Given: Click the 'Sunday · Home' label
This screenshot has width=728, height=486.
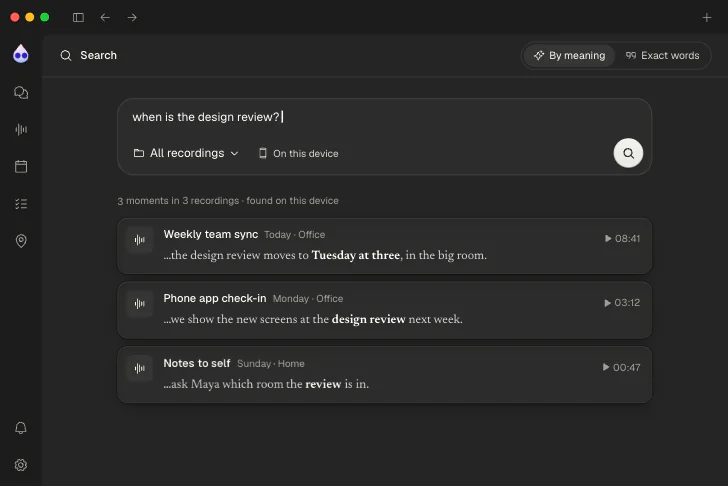Looking at the screenshot, I should point(271,364).
